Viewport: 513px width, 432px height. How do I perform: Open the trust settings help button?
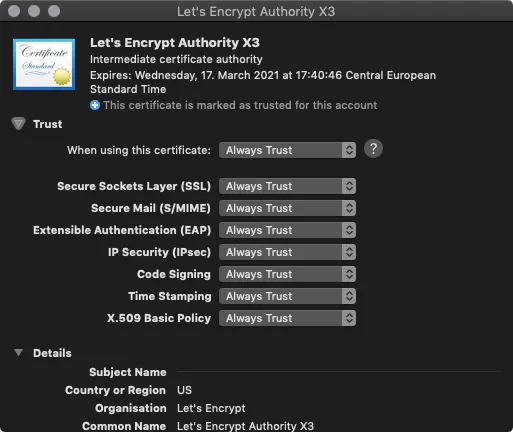click(373, 149)
